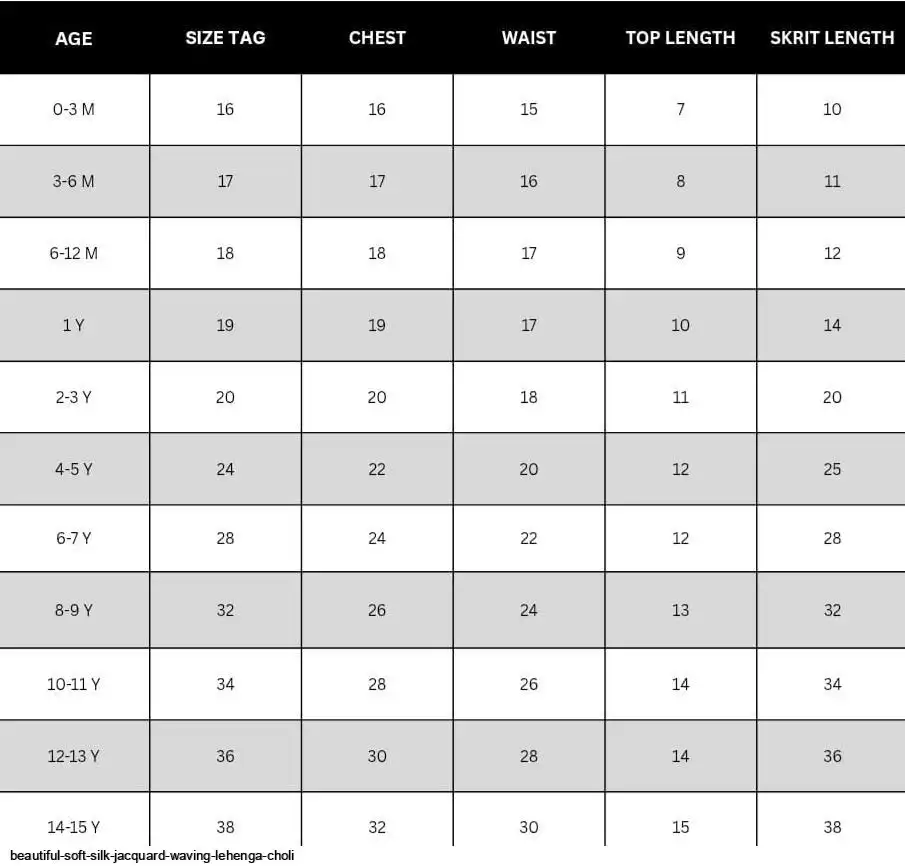Click the SKRIT LENGTH header
The width and height of the screenshot is (905, 866).
point(832,38)
